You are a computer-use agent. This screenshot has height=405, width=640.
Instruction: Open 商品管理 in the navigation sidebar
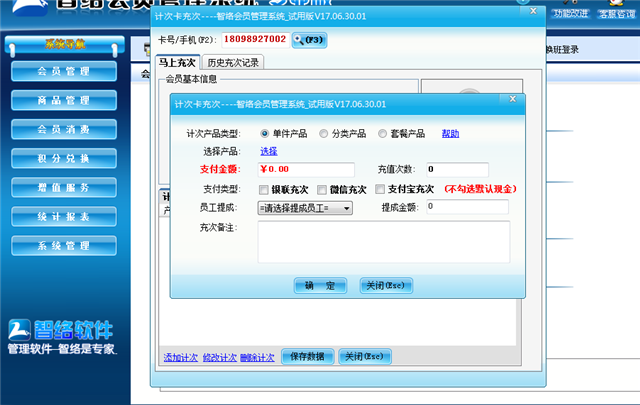coord(64,100)
